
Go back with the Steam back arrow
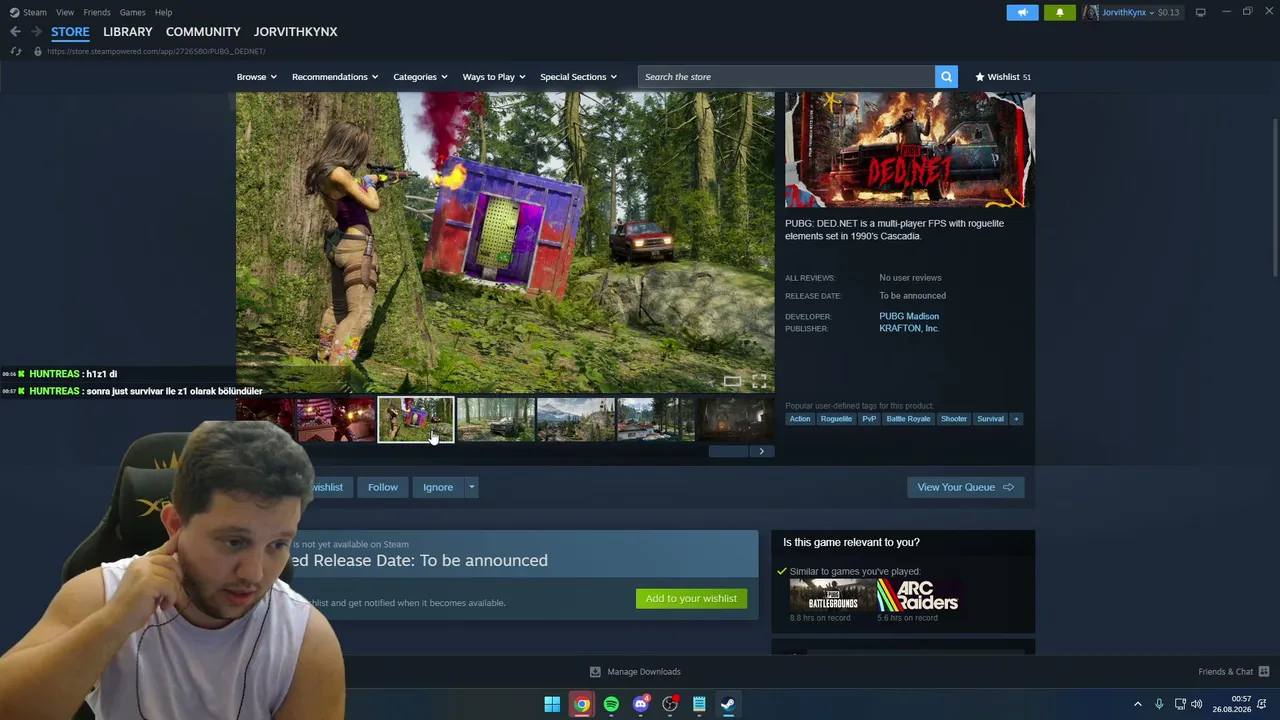point(15,32)
